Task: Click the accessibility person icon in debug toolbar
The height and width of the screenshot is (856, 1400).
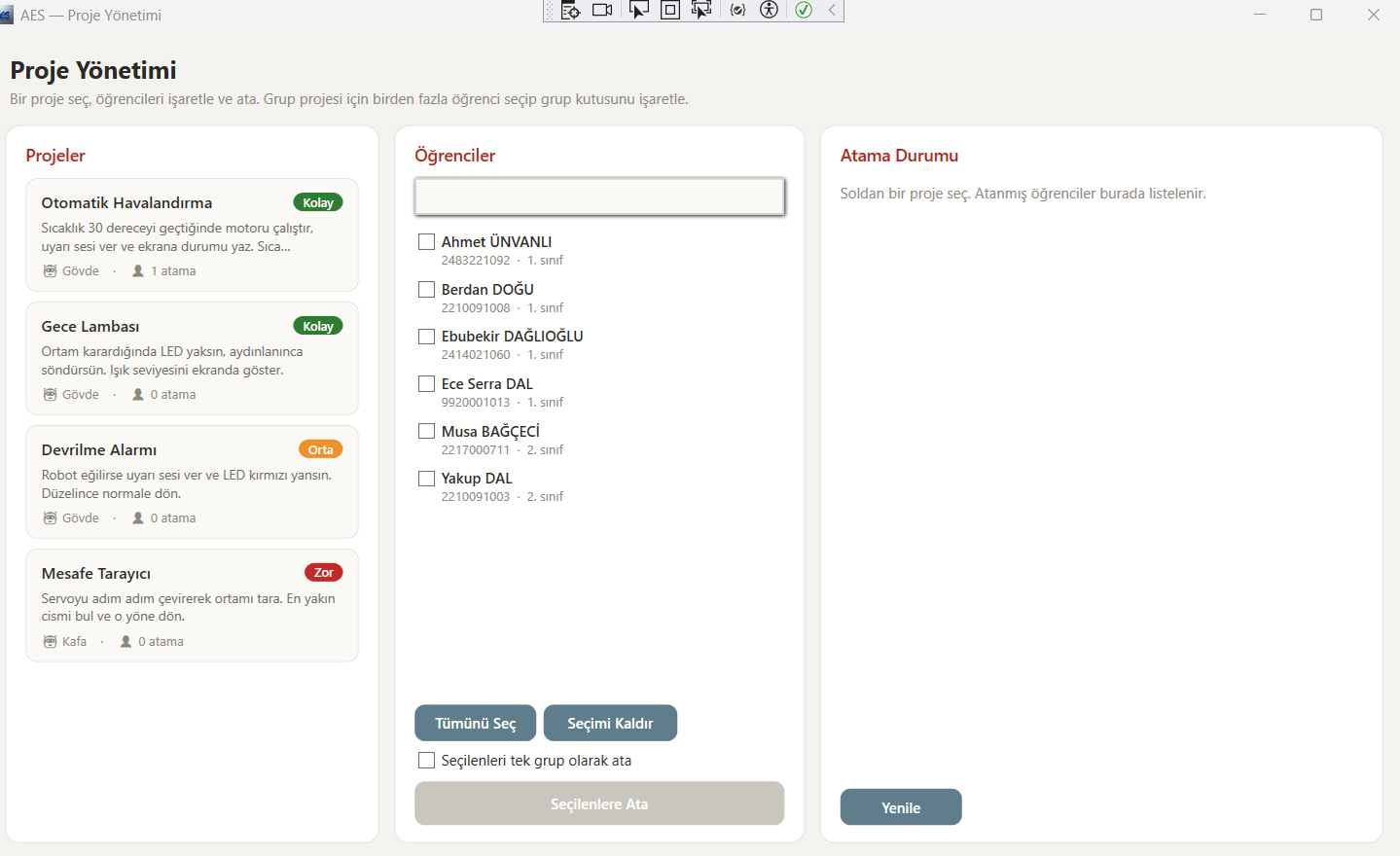Action: click(770, 11)
